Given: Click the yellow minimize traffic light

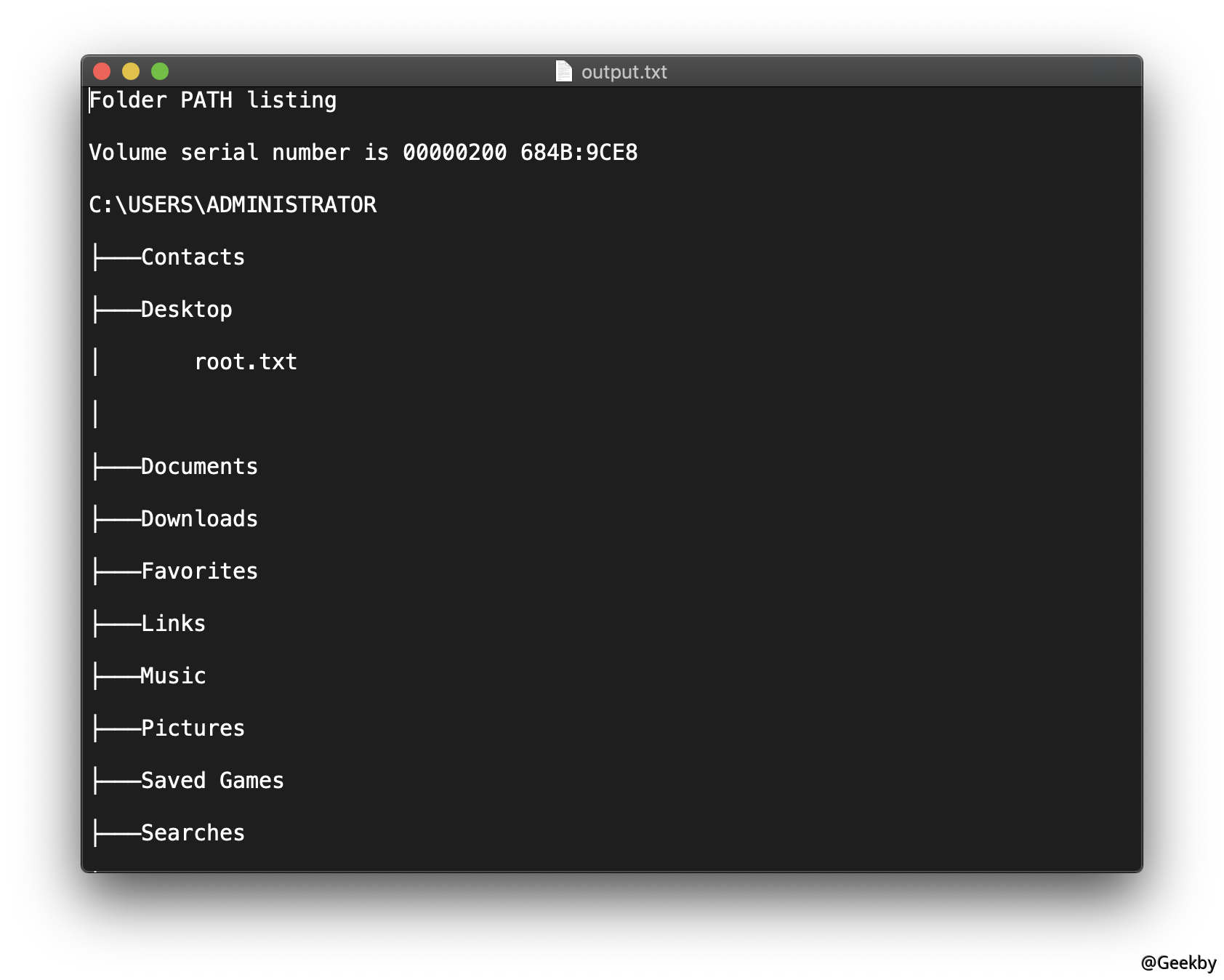Looking at the screenshot, I should (131, 71).
